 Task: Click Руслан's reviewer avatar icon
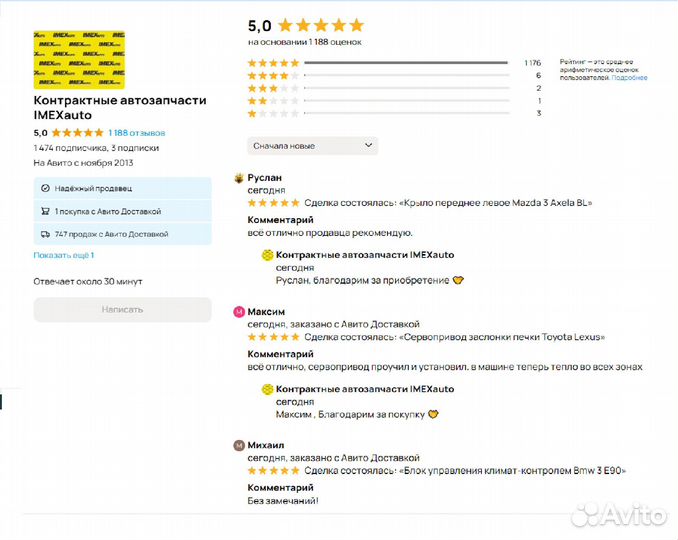pos(239,178)
